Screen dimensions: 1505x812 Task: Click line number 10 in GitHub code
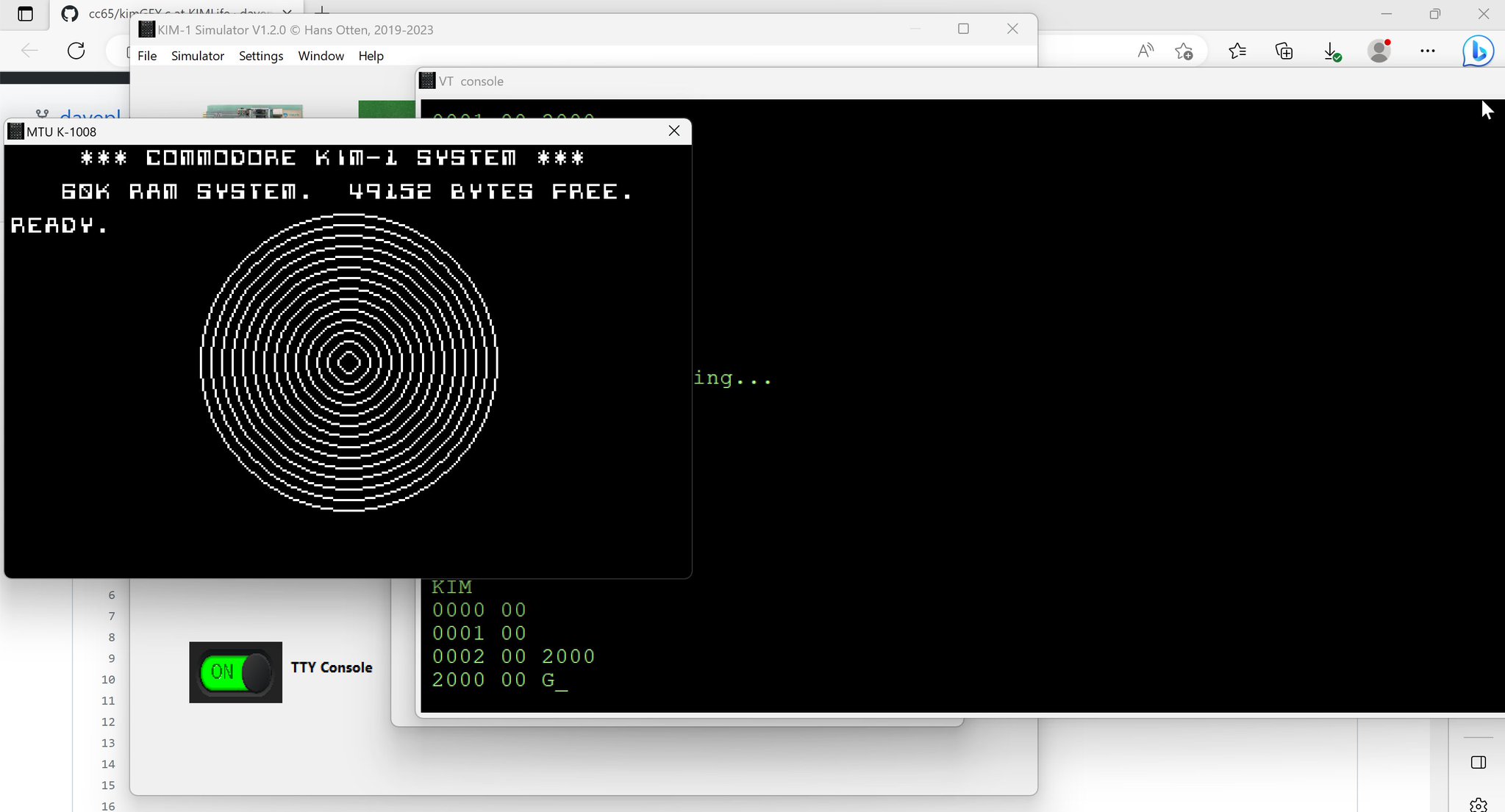pos(108,680)
